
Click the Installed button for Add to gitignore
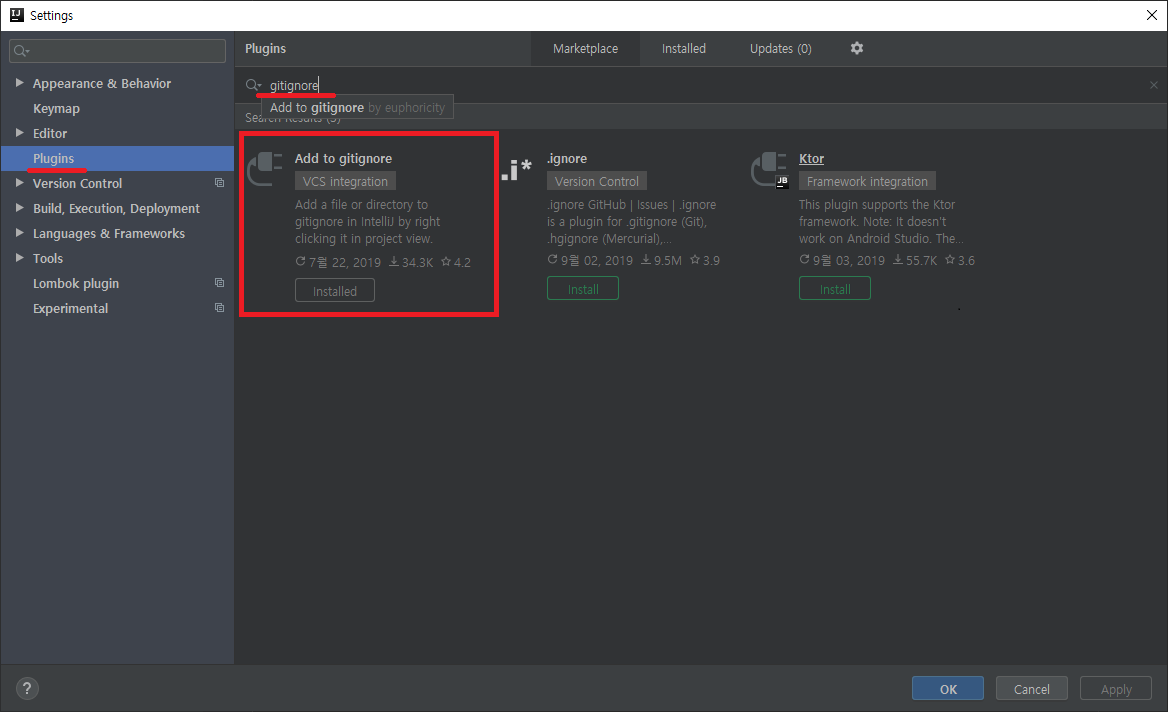coord(334,290)
